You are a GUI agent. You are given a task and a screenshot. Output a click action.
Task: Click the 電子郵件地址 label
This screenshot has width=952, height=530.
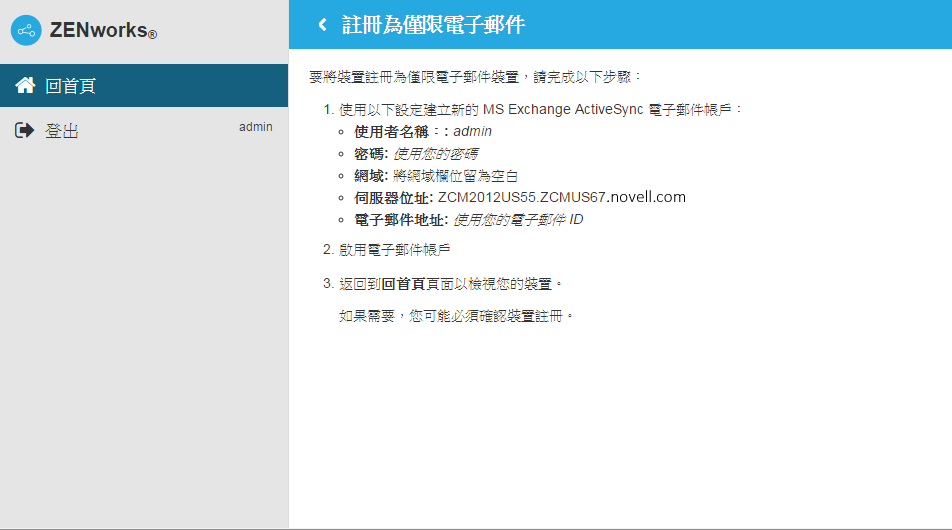click(401, 220)
